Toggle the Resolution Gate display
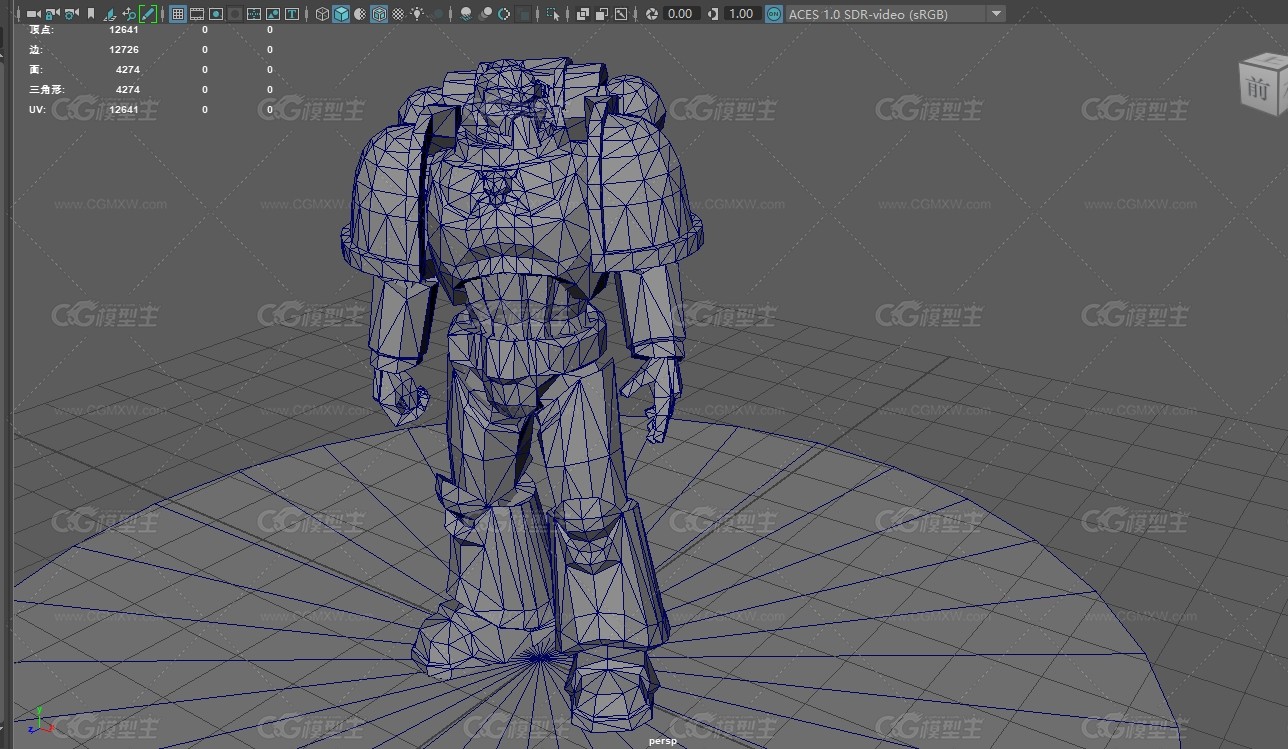The image size is (1288, 749). click(216, 14)
